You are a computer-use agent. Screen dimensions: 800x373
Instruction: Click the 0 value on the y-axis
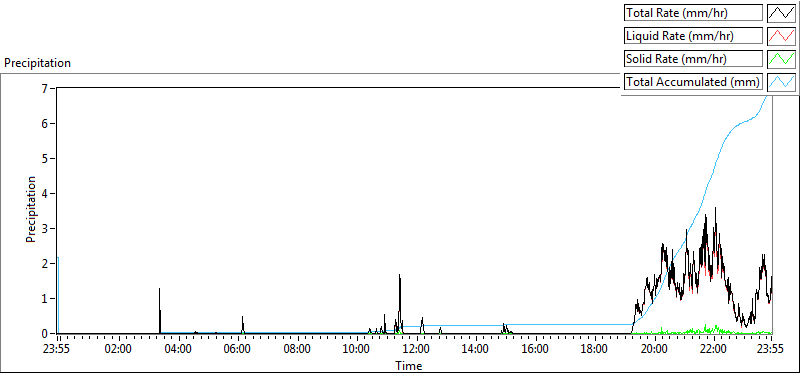coord(44,333)
